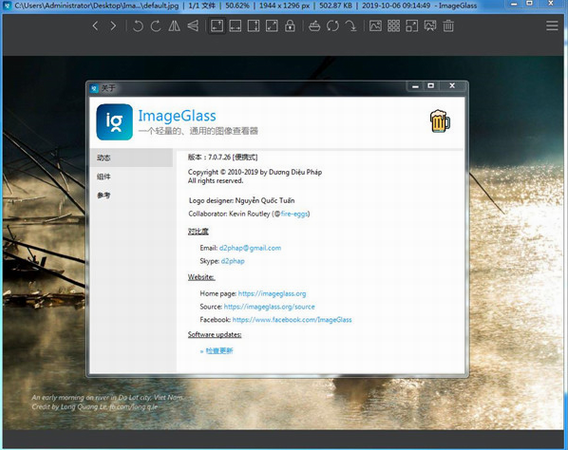This screenshot has height=451, width=568.
Task: Rotate image clockwise
Action: [156, 26]
